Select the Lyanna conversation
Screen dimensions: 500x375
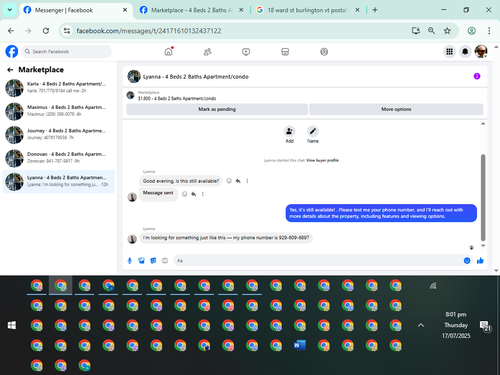tap(58, 181)
